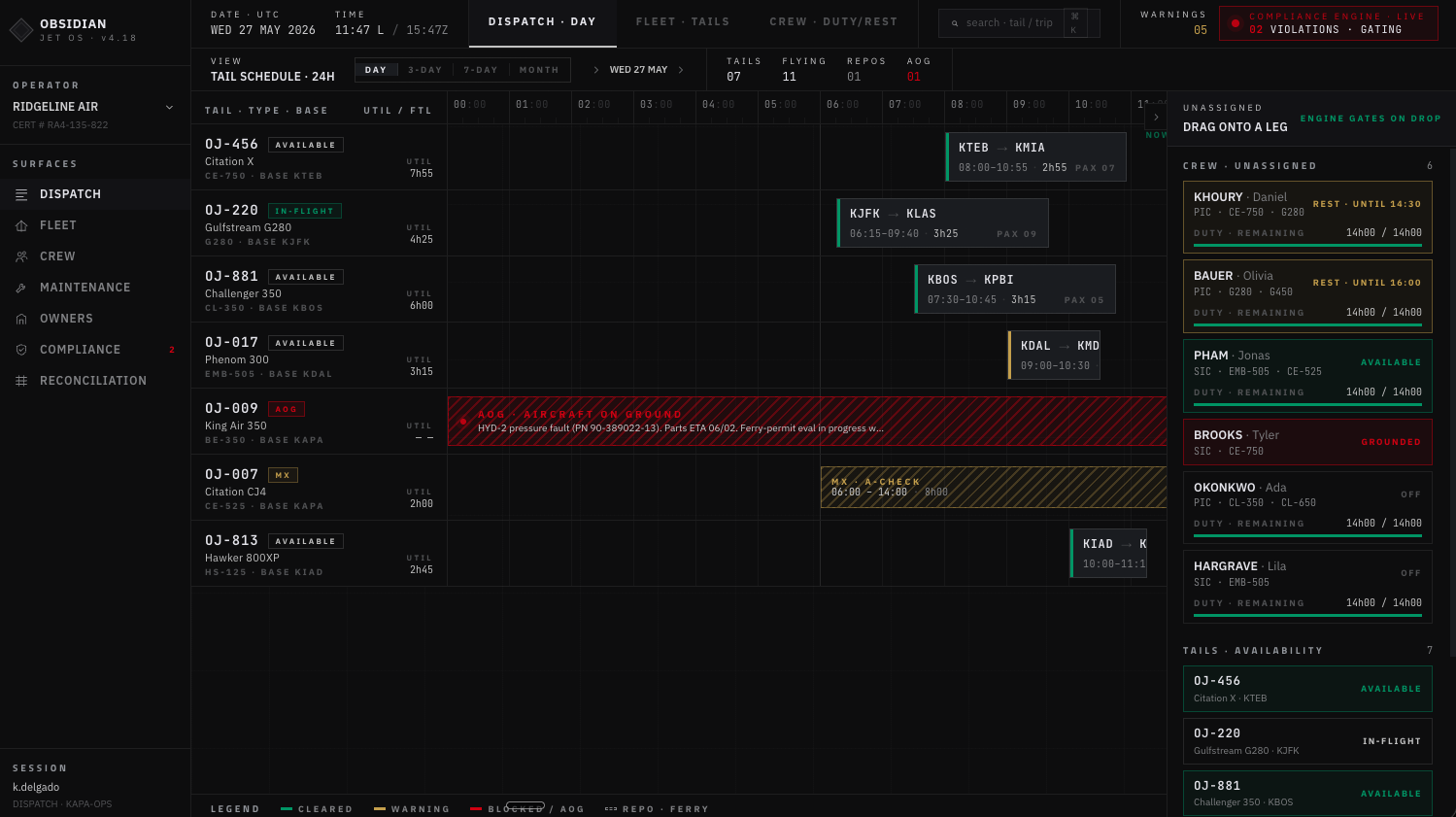Open the KTEB to KMIA flight leg
This screenshot has width=1456, height=817.
[x=1035, y=157]
